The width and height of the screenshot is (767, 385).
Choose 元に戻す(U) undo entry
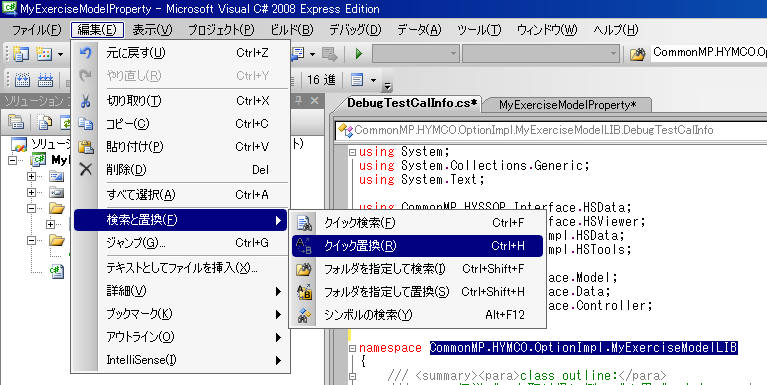[x=181, y=53]
